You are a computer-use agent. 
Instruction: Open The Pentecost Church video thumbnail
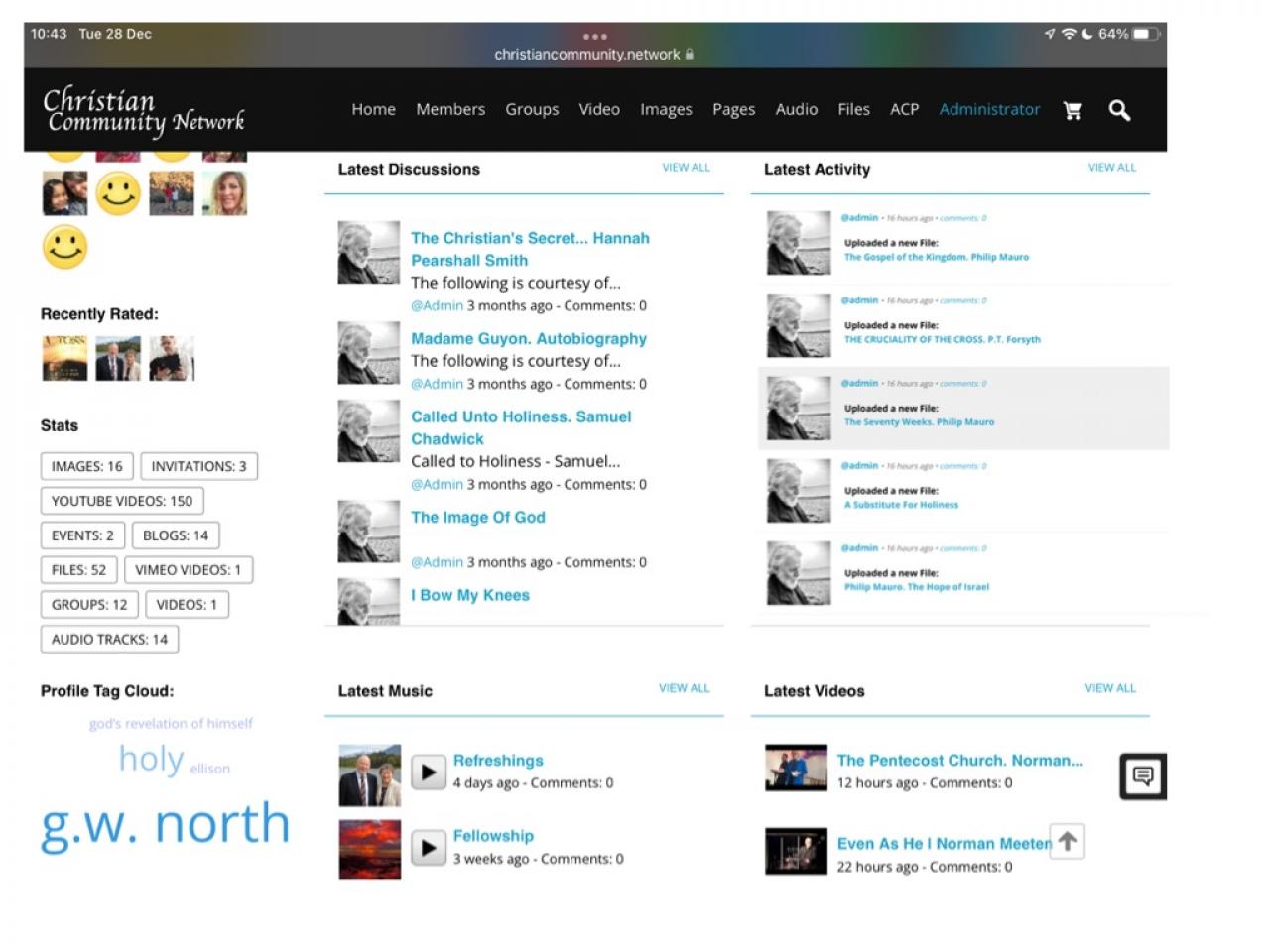point(796,769)
